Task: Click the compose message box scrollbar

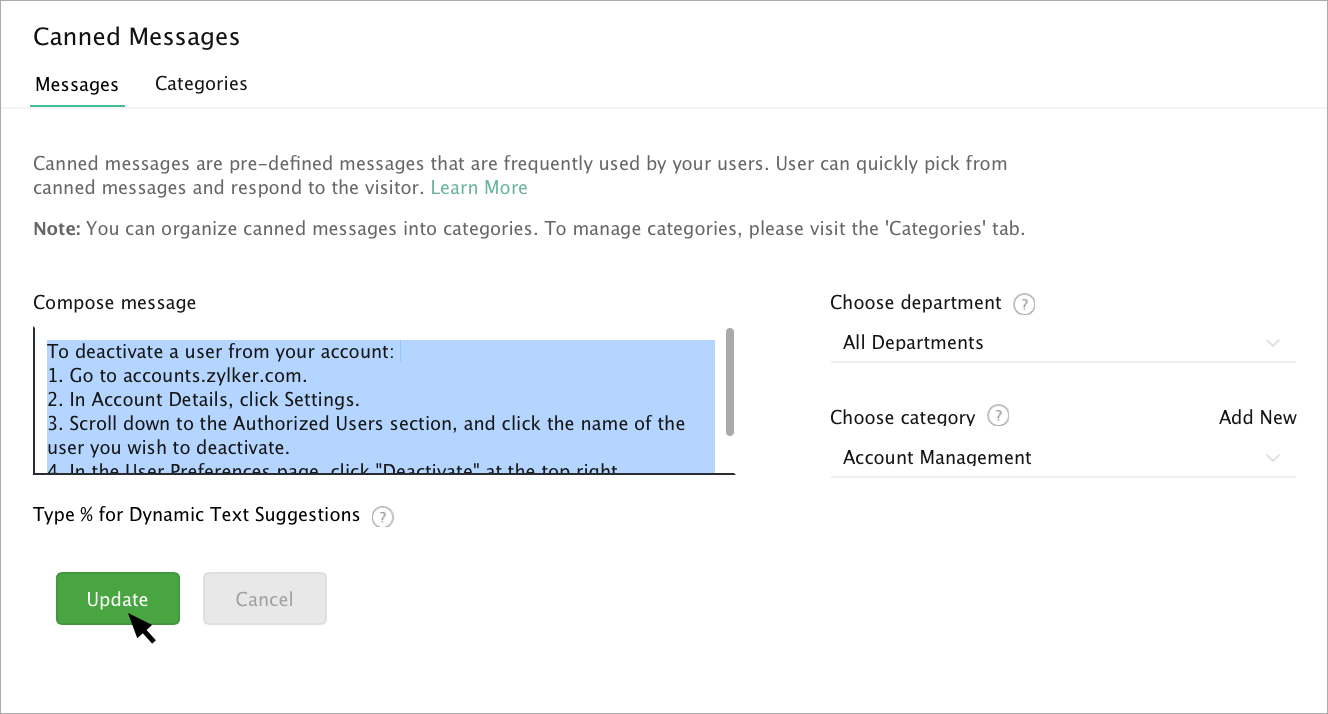Action: coord(730,382)
